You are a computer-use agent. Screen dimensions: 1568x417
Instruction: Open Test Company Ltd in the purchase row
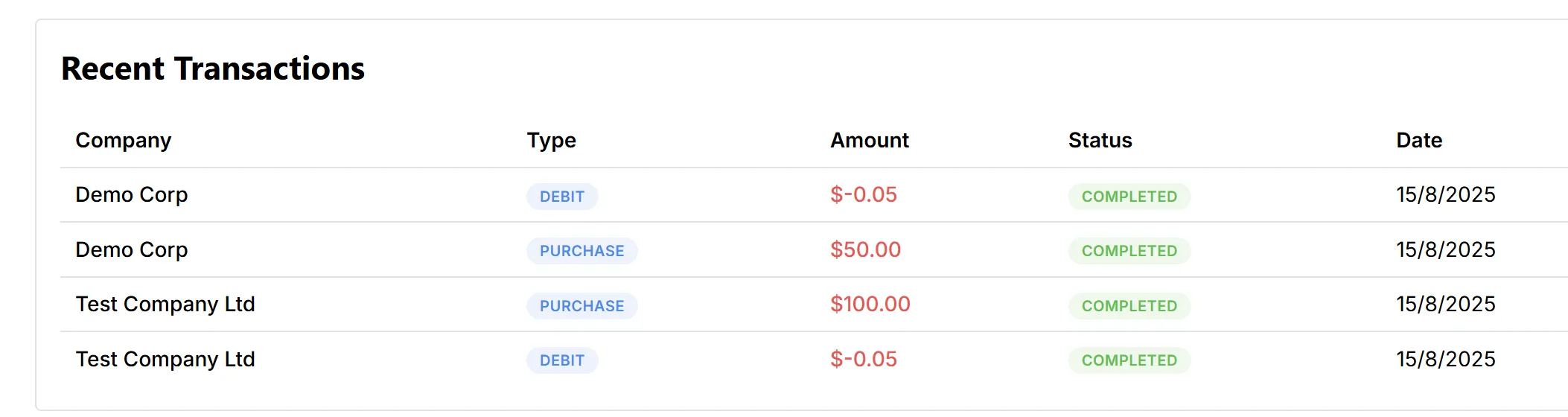click(165, 305)
